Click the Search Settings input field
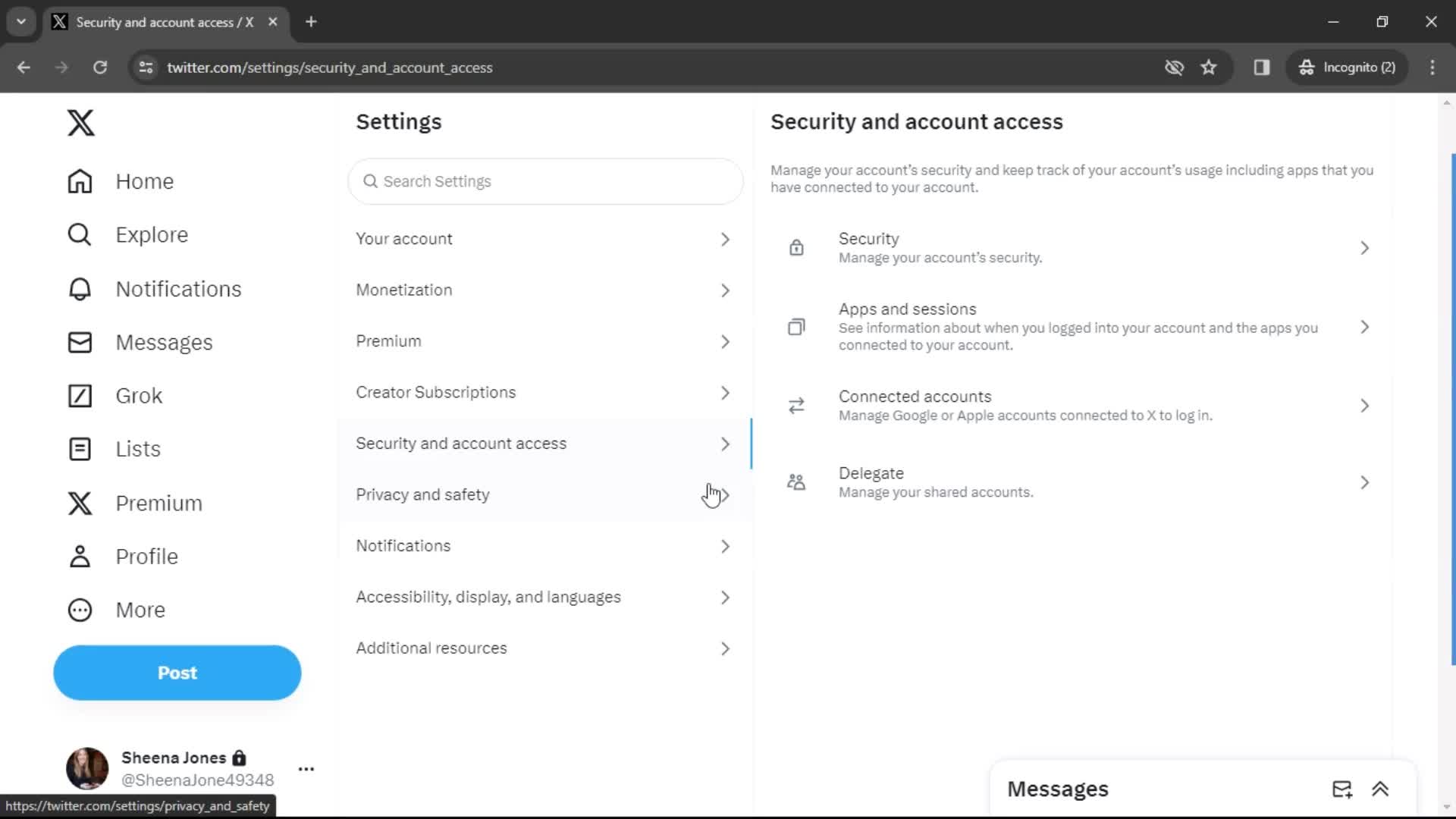 point(548,180)
